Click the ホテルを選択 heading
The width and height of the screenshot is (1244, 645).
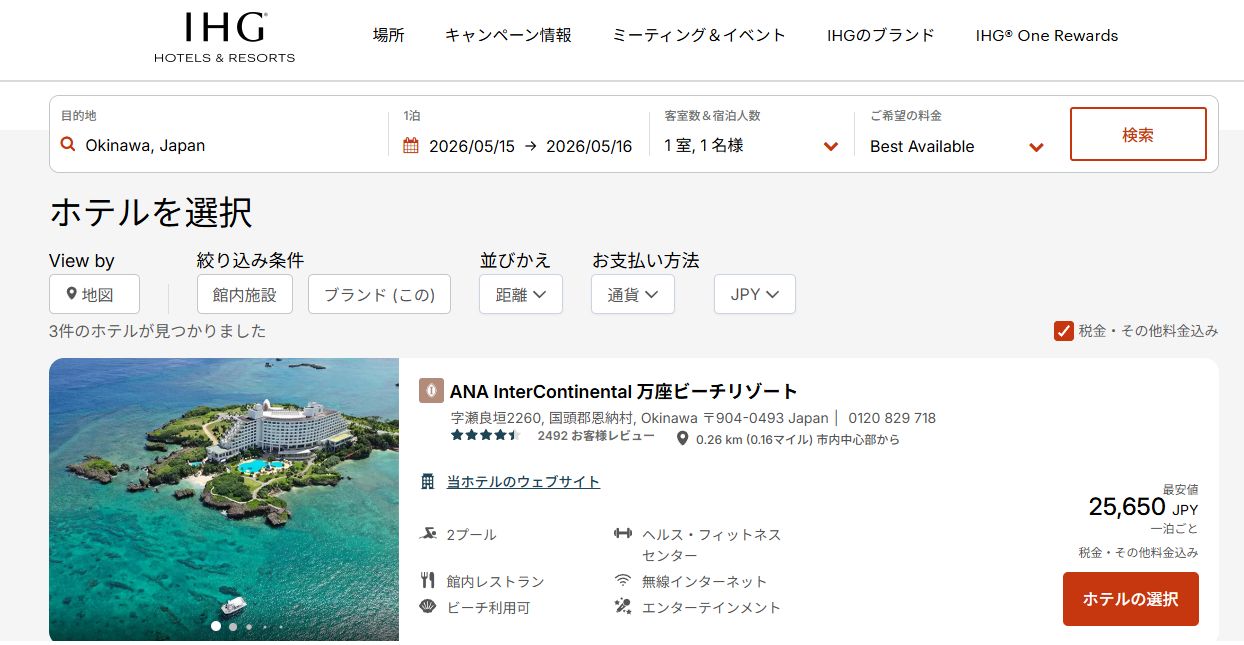tap(151, 212)
